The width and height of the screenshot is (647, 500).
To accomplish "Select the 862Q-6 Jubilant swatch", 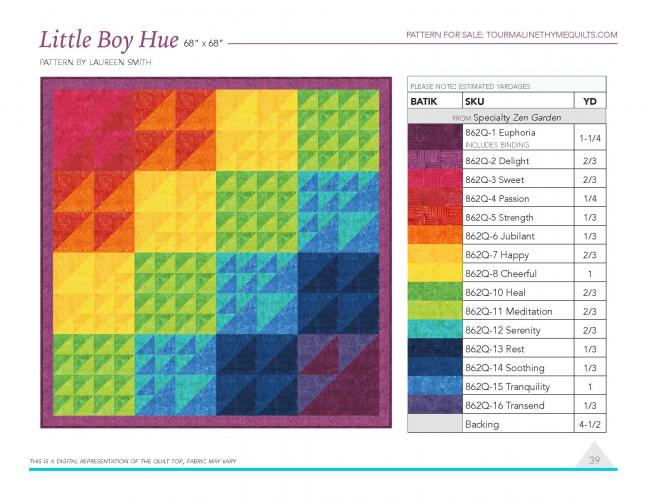I will pyautogui.click(x=435, y=236).
